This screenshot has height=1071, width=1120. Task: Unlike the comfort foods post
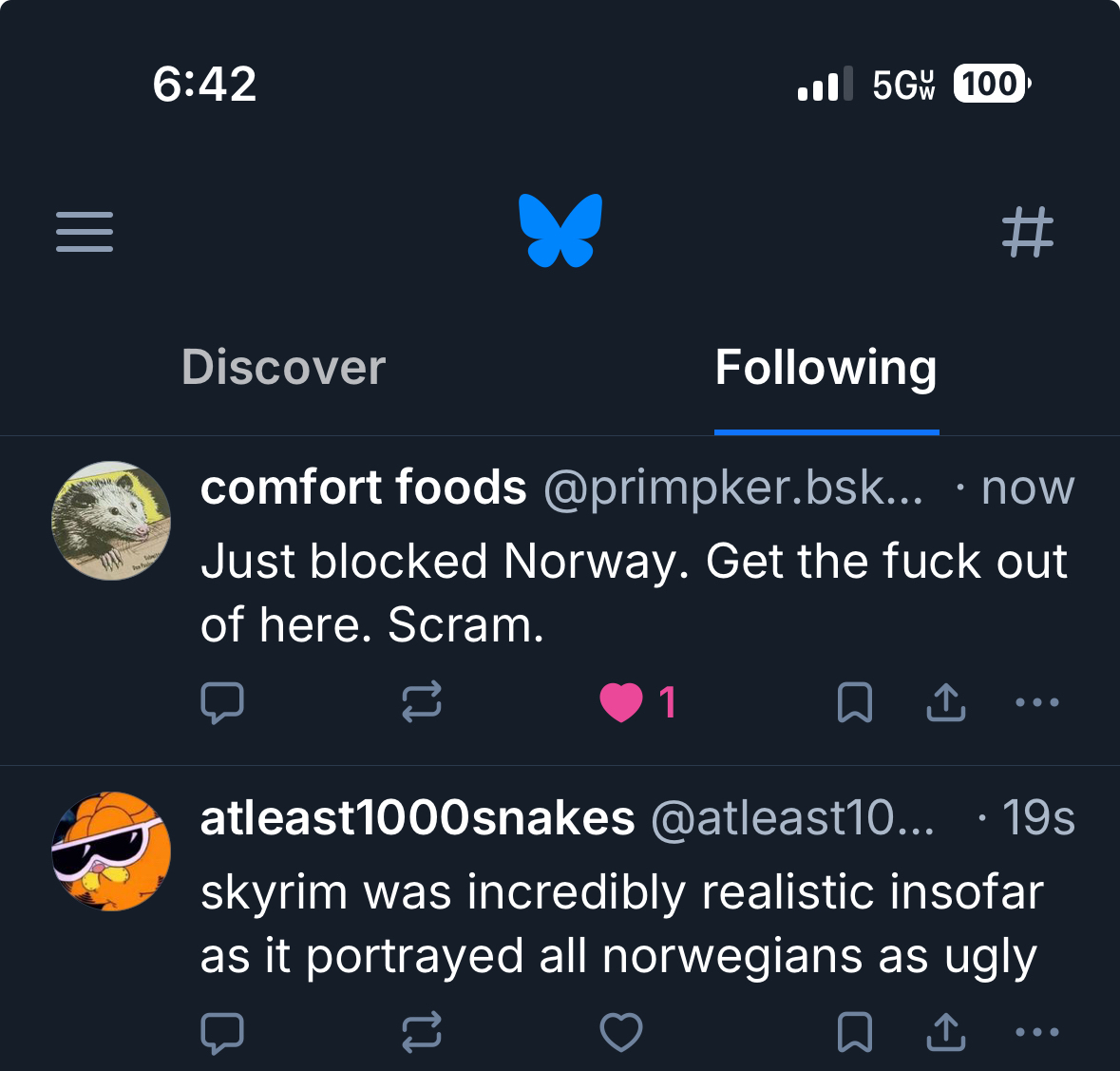[x=622, y=703]
